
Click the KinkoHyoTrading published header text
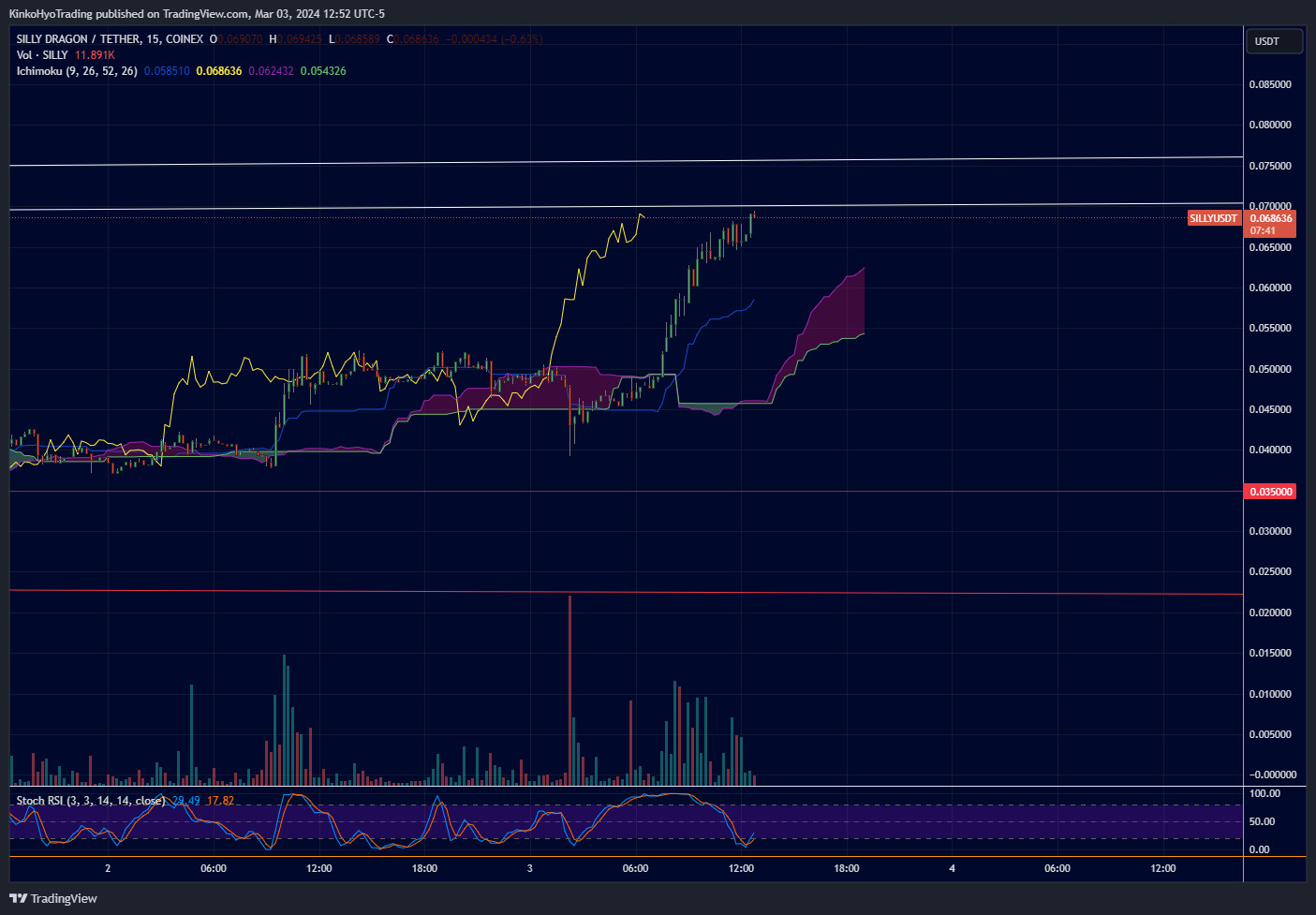click(x=197, y=14)
